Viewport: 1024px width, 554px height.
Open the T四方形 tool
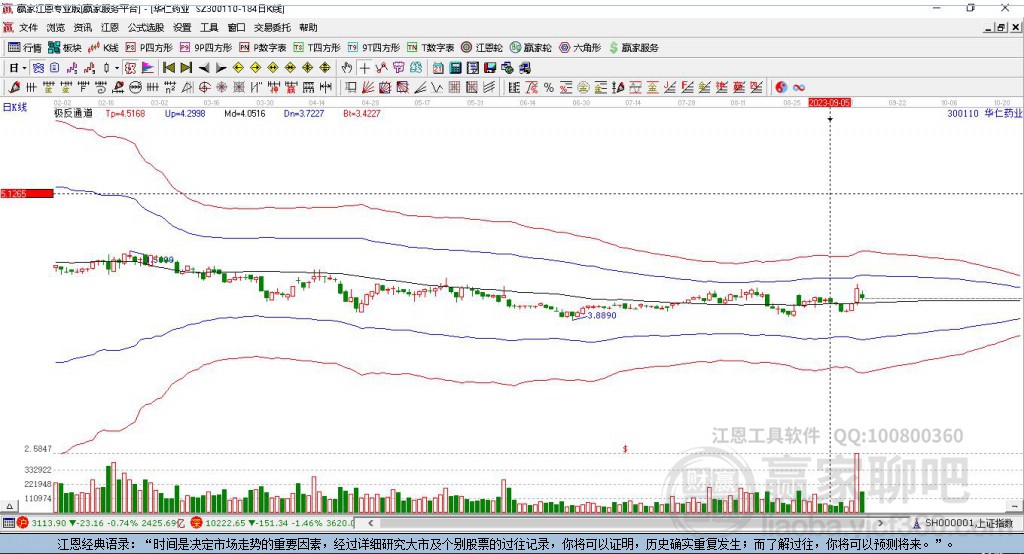tap(317, 48)
